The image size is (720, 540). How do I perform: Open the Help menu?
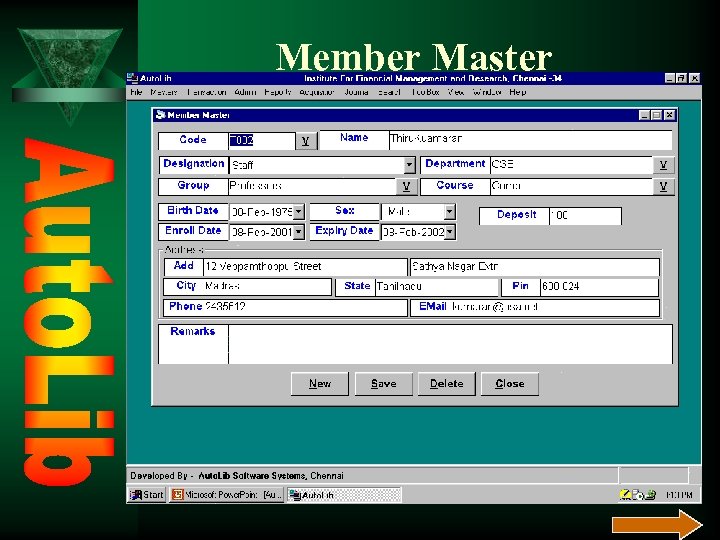[518, 92]
